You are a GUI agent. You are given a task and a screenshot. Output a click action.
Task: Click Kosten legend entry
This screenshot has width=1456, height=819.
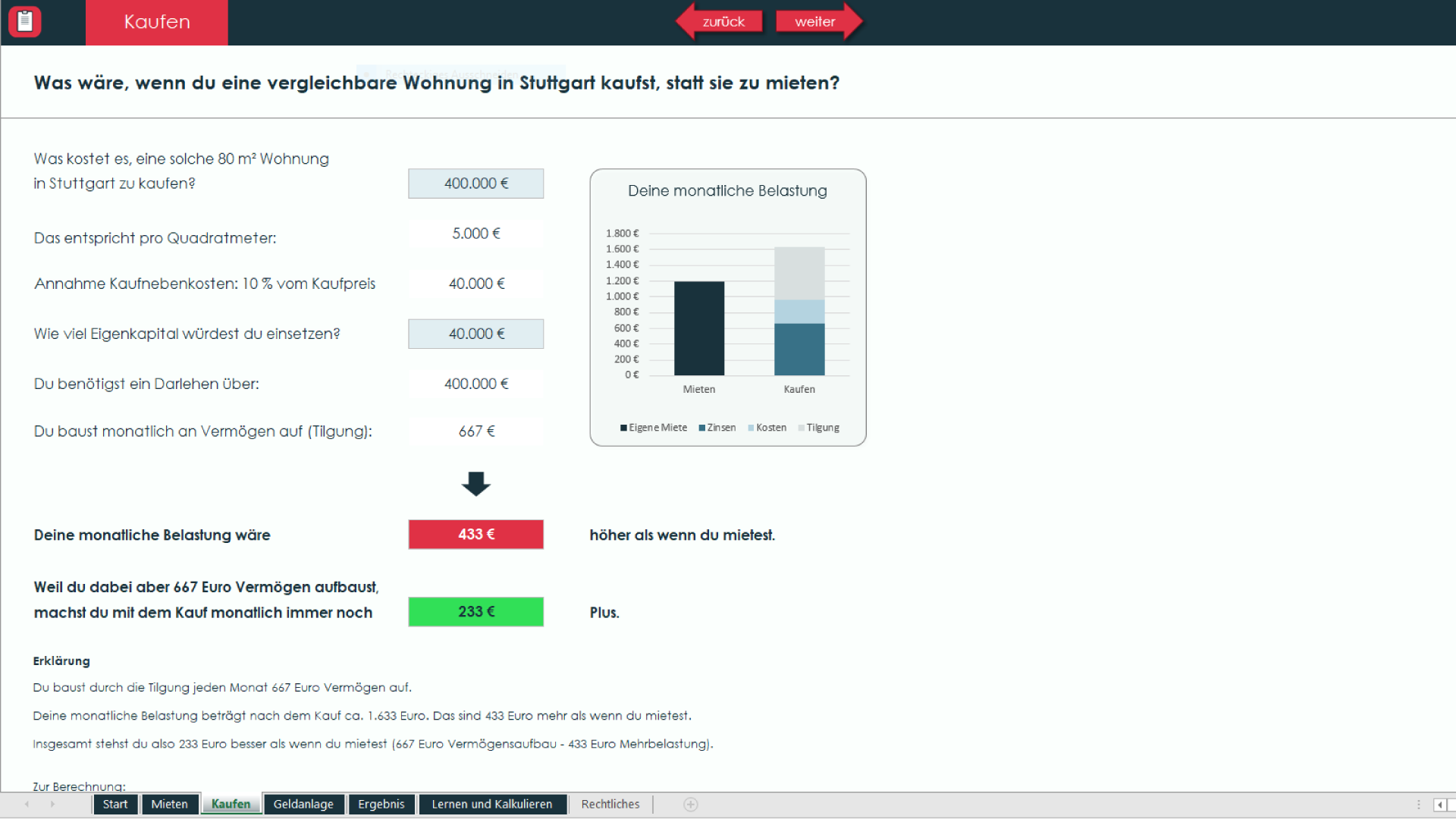(767, 428)
